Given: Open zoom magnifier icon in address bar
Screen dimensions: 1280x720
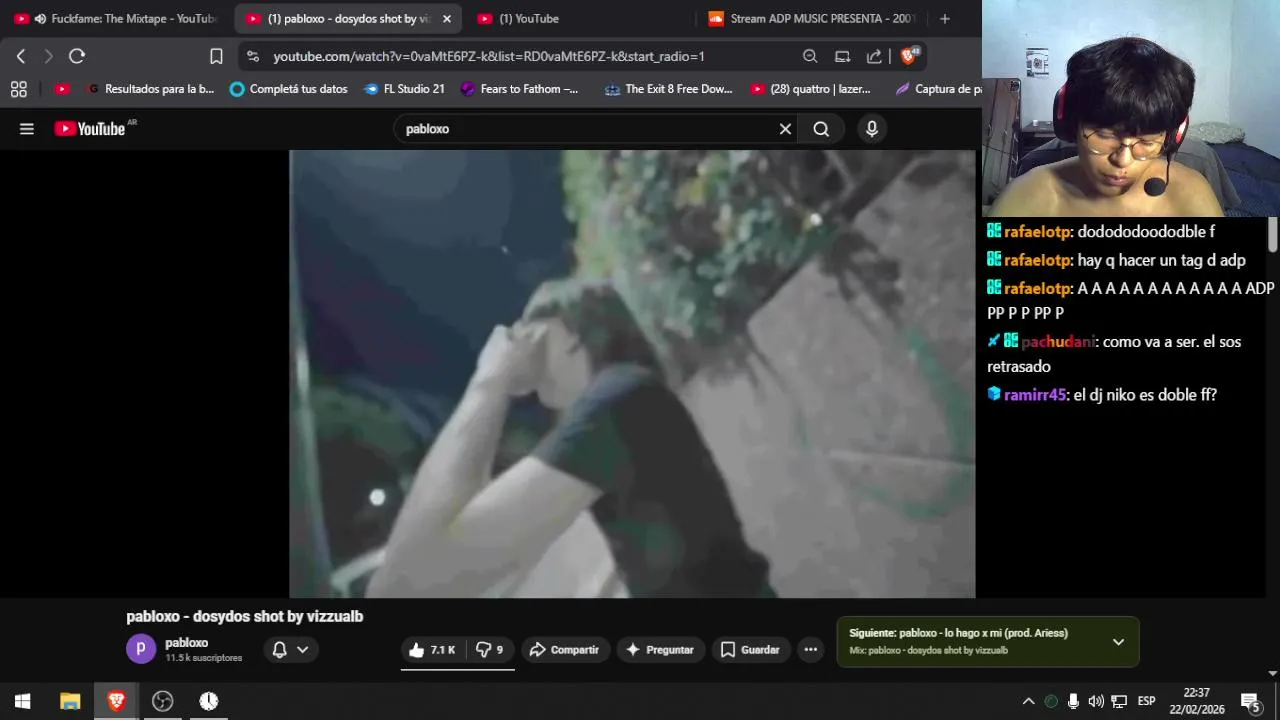Looking at the screenshot, I should pos(810,56).
